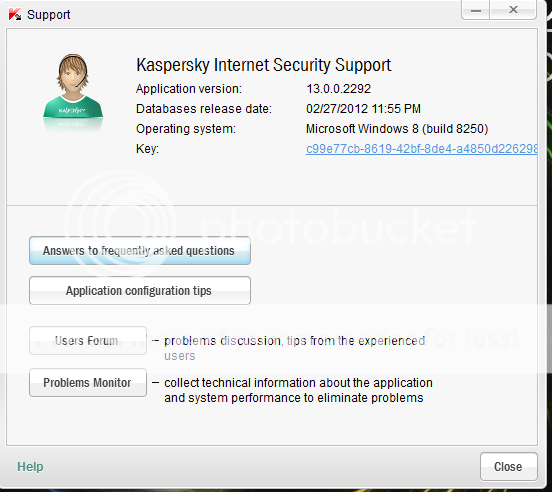Open Application configuration tips
Viewport: 552px width, 492px height.
[140, 291]
